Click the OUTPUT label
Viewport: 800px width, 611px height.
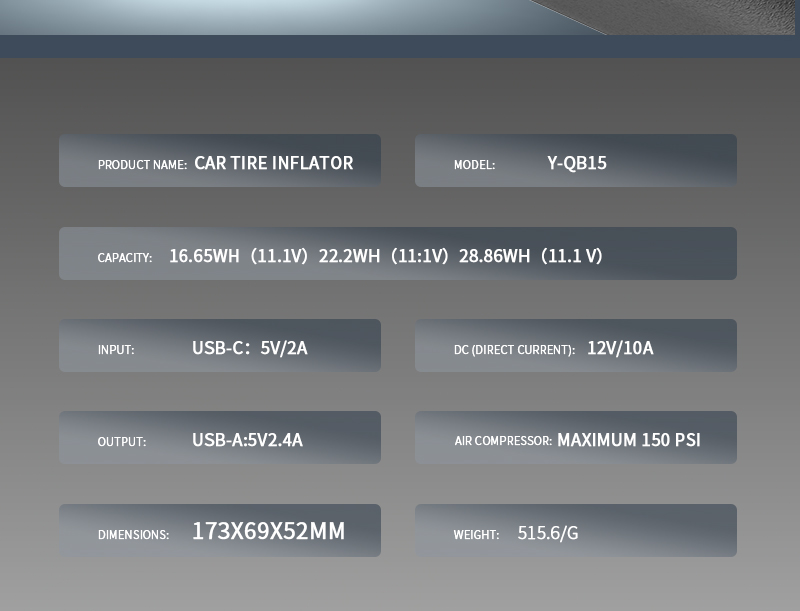(122, 442)
